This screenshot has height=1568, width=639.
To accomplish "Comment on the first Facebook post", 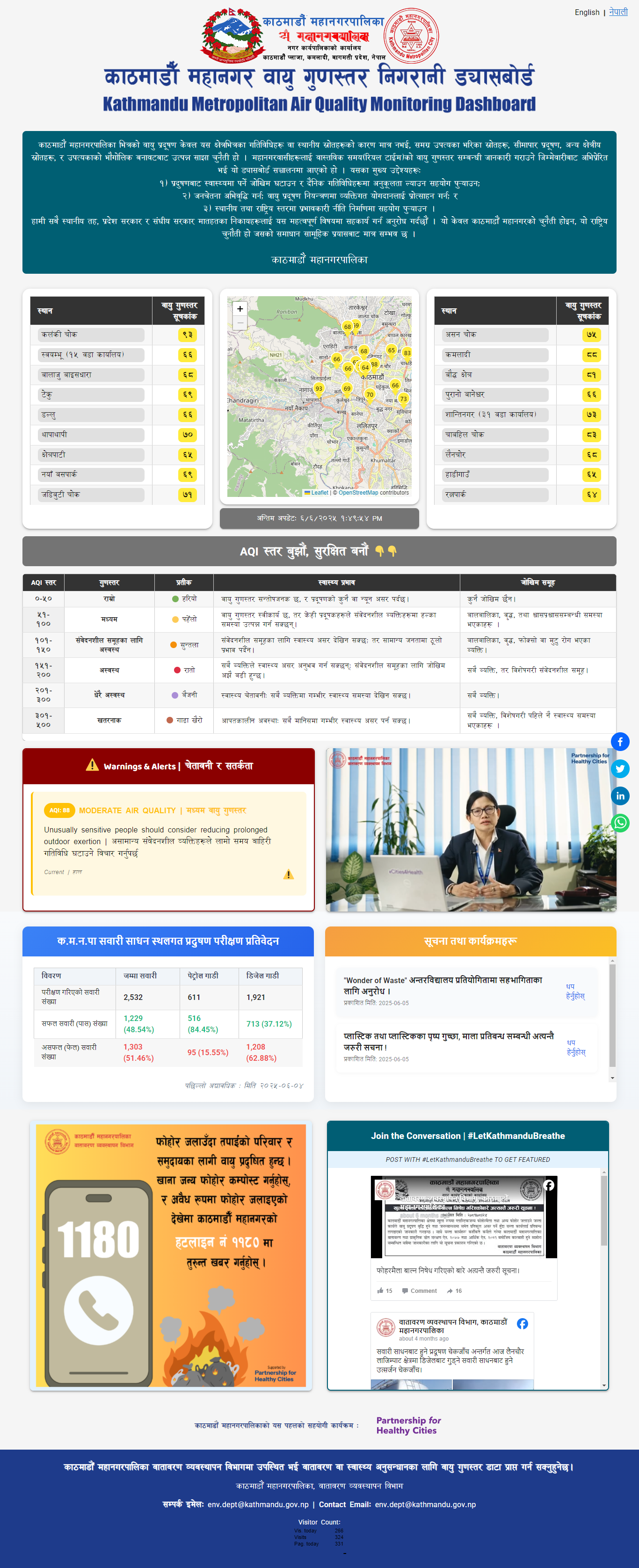I will click(x=419, y=1291).
